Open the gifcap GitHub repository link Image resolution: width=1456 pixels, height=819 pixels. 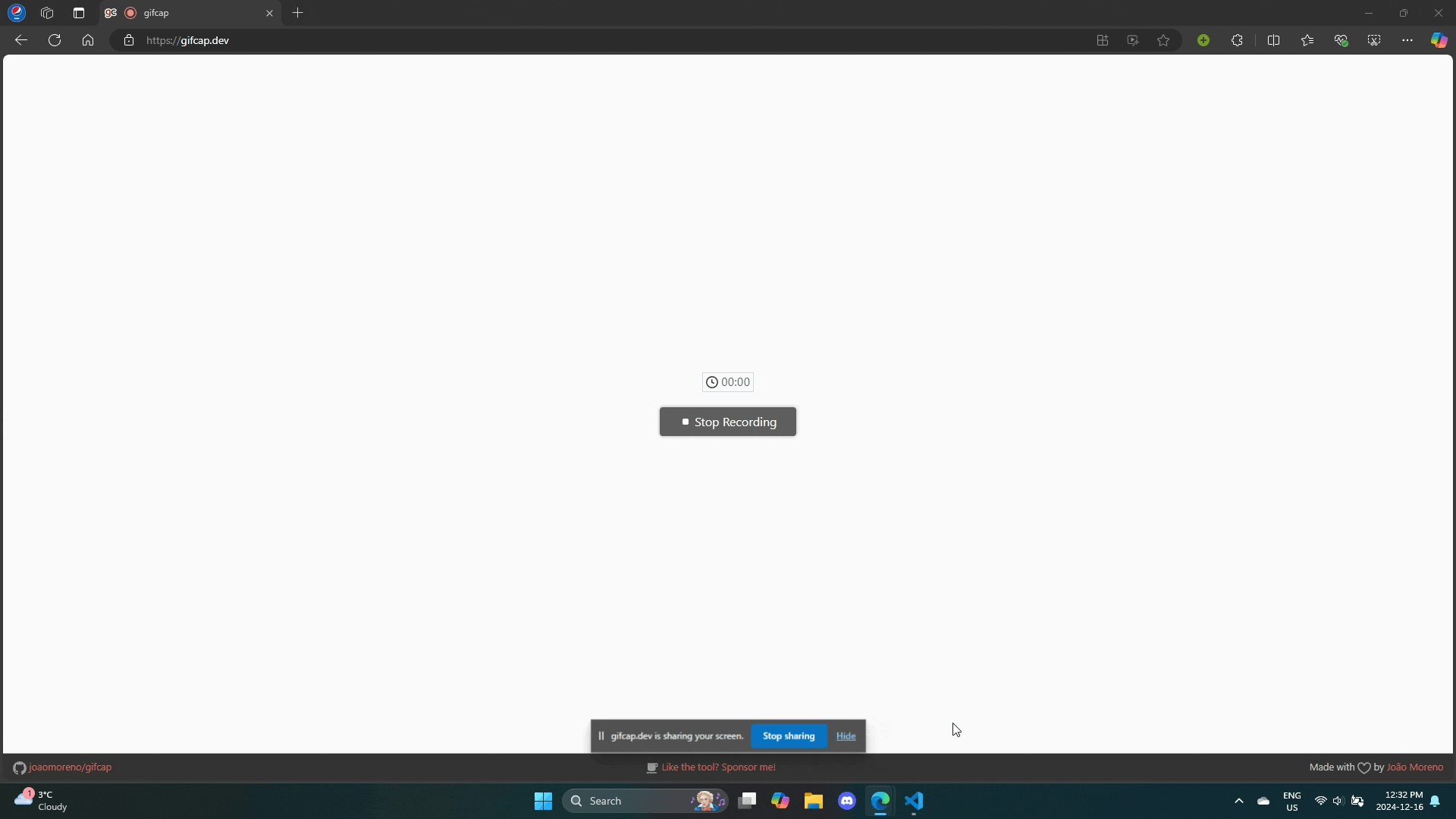[x=70, y=767]
